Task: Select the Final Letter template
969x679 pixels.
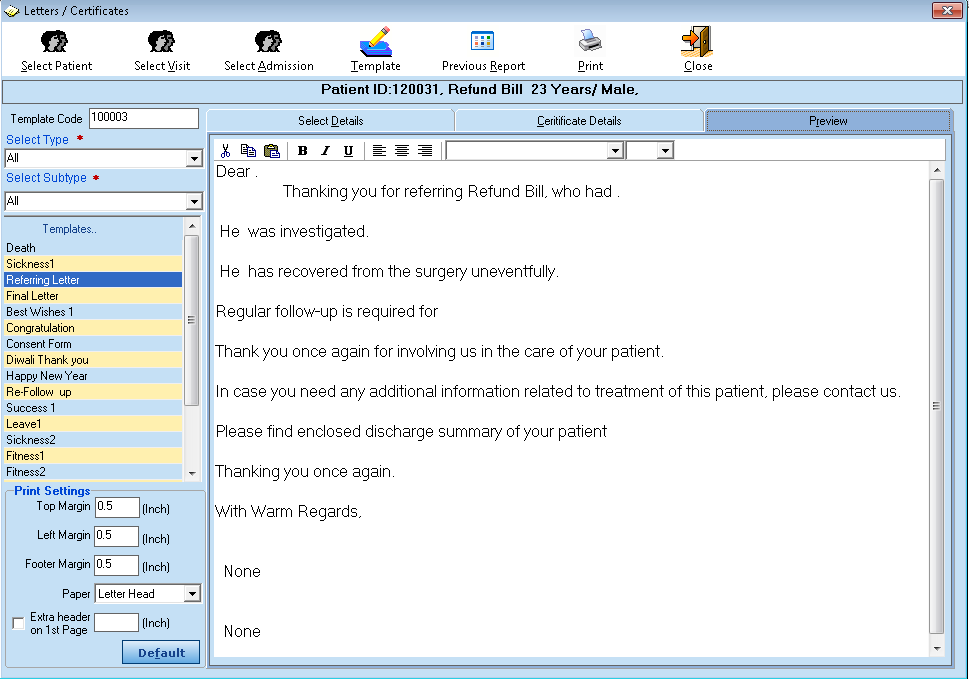Action: 93,296
